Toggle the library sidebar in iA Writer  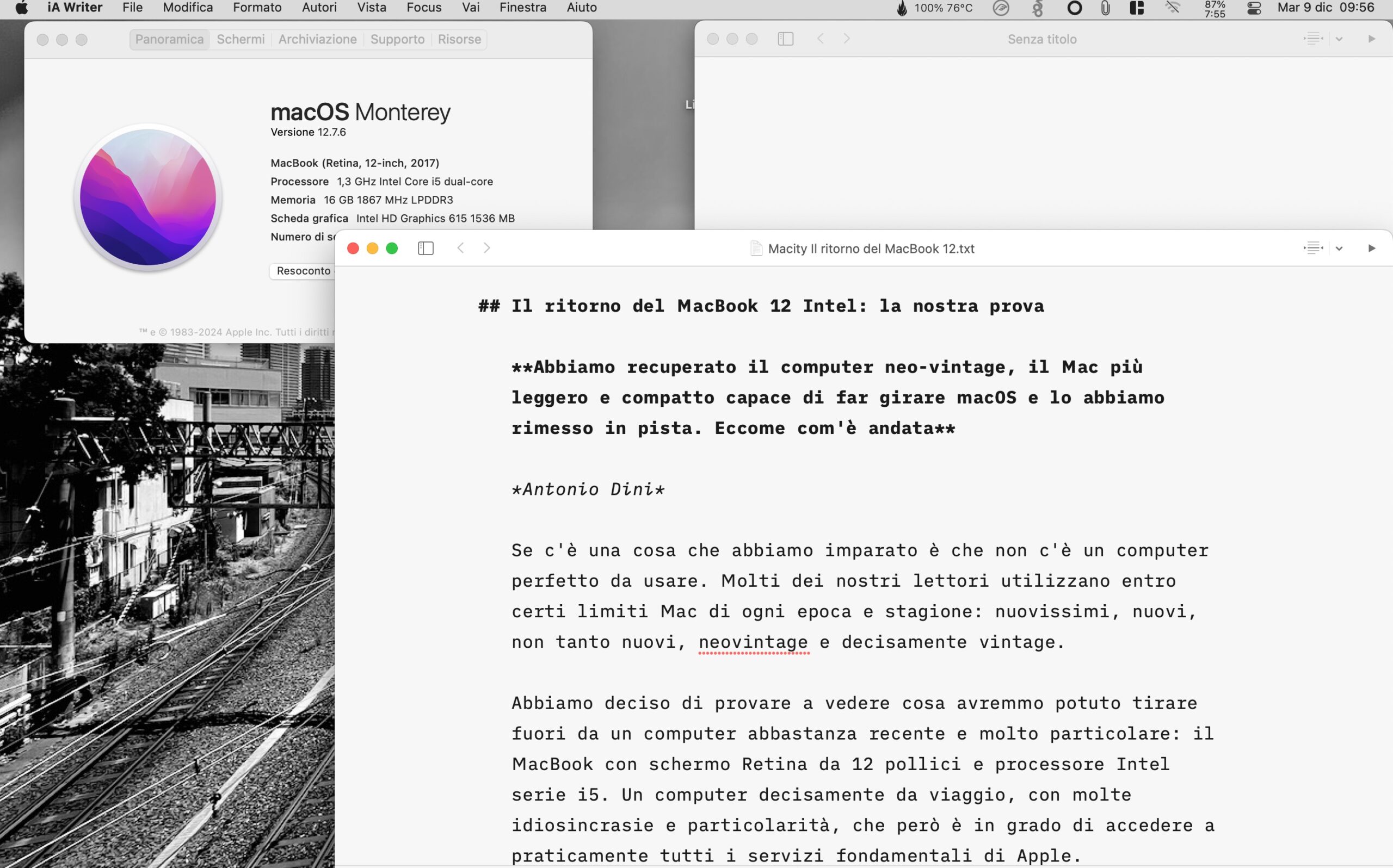coord(425,248)
